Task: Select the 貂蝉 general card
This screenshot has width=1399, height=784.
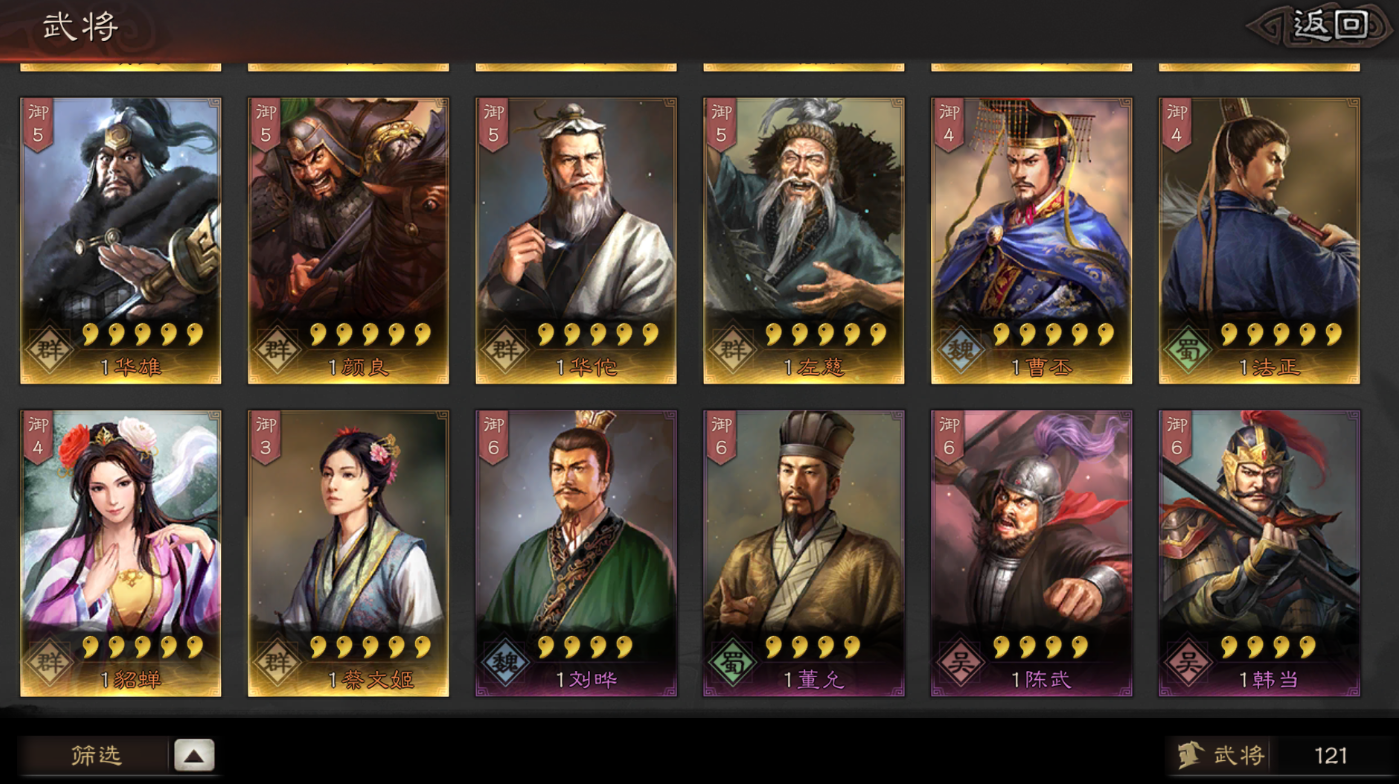Action: click(x=121, y=553)
